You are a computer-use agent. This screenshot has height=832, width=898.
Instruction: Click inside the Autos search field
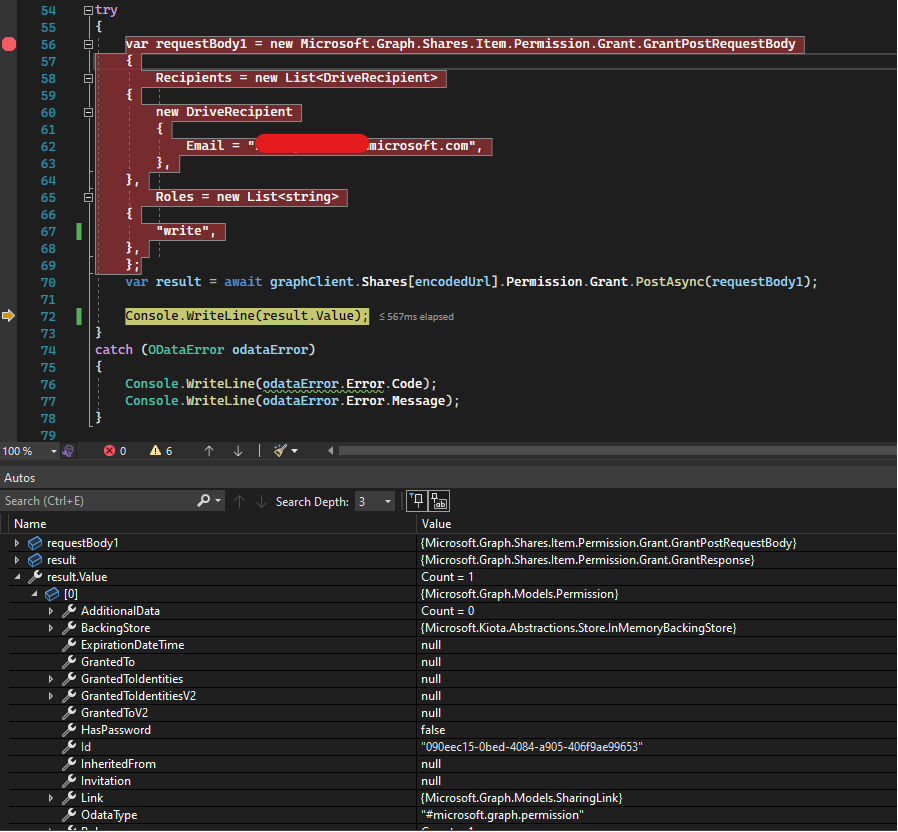[x=100, y=500]
